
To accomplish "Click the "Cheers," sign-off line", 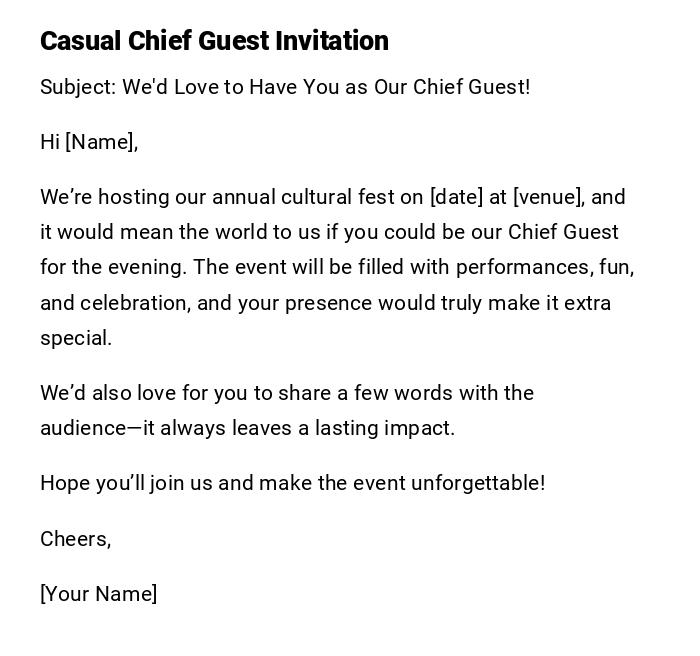I will (75, 539).
